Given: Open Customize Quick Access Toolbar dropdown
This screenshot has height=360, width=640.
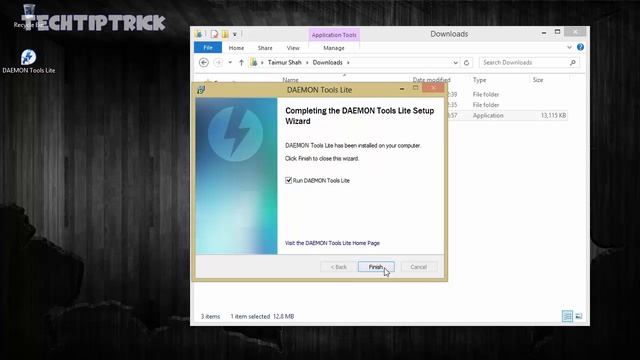Looking at the screenshot, I should (x=235, y=34).
